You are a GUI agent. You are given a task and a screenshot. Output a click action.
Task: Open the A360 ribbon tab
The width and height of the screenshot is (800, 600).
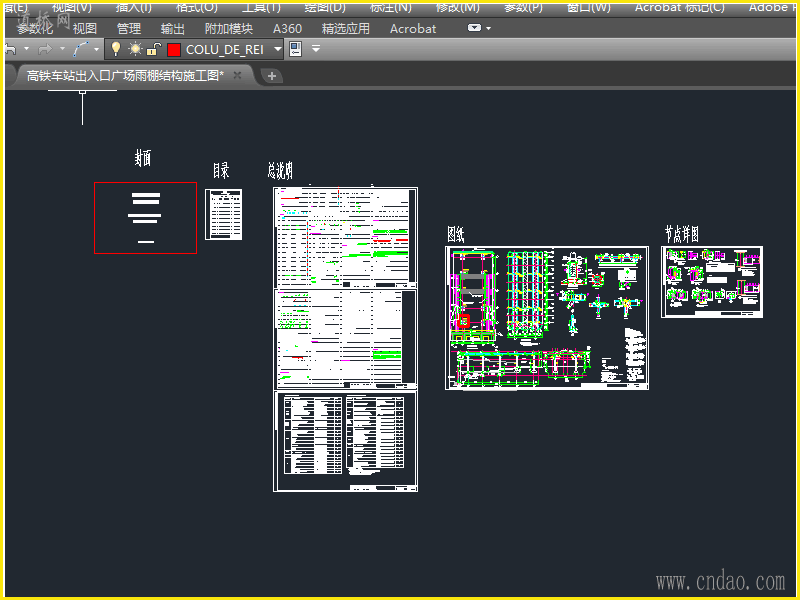tap(287, 29)
